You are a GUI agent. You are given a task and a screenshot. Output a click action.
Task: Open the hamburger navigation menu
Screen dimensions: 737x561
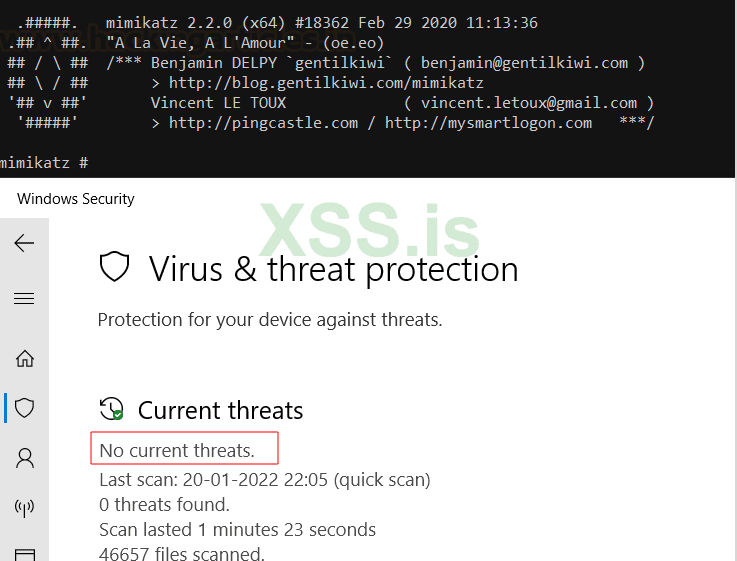[x=24, y=298]
